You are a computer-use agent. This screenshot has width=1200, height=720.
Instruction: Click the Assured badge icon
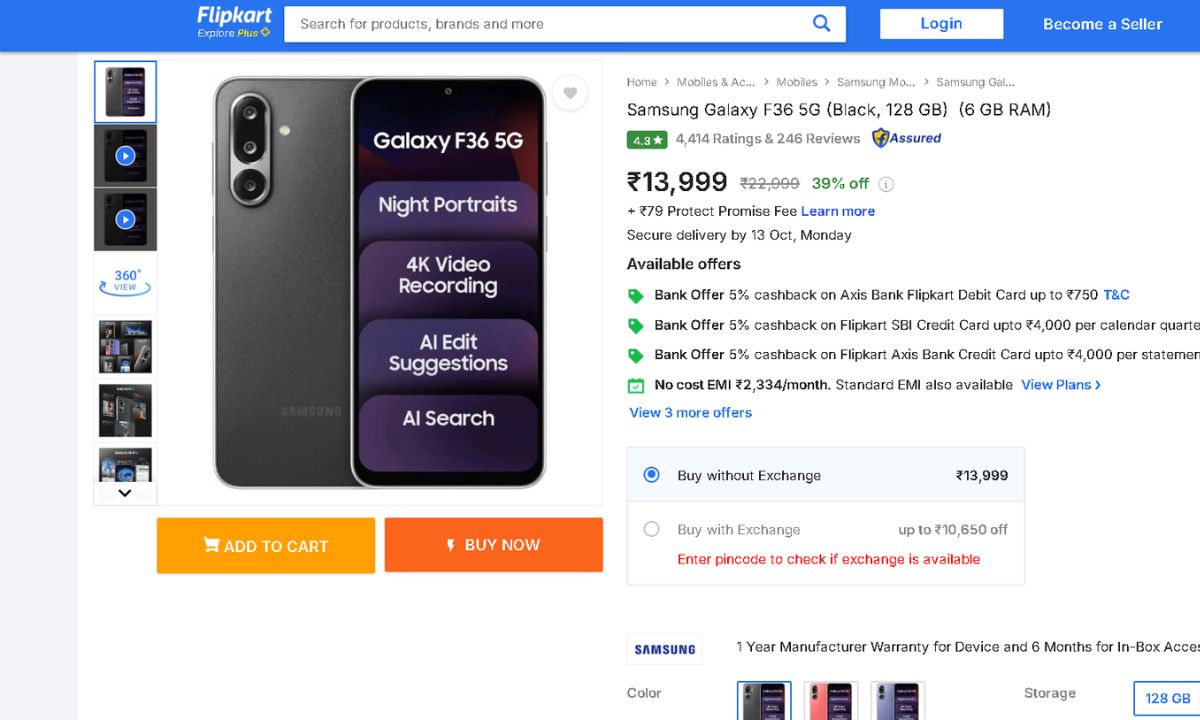click(906, 138)
